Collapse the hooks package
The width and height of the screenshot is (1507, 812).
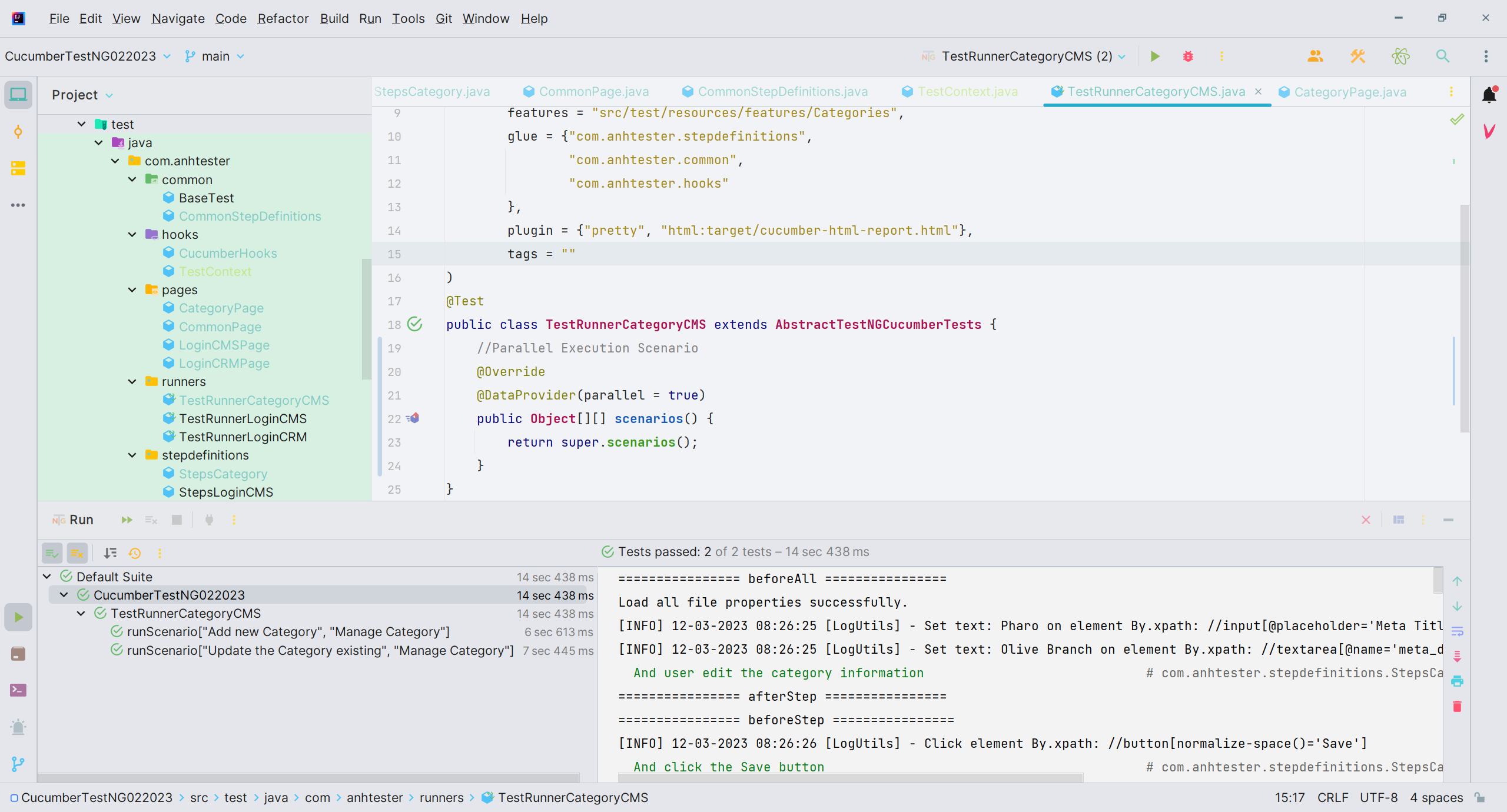pyautogui.click(x=132, y=234)
